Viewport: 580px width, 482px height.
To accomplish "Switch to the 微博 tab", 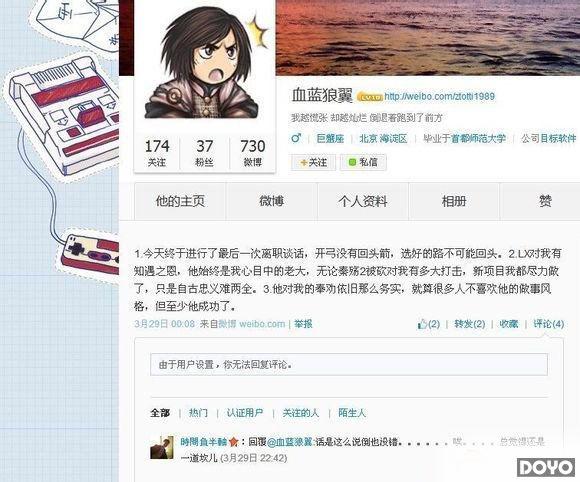I will pos(272,201).
